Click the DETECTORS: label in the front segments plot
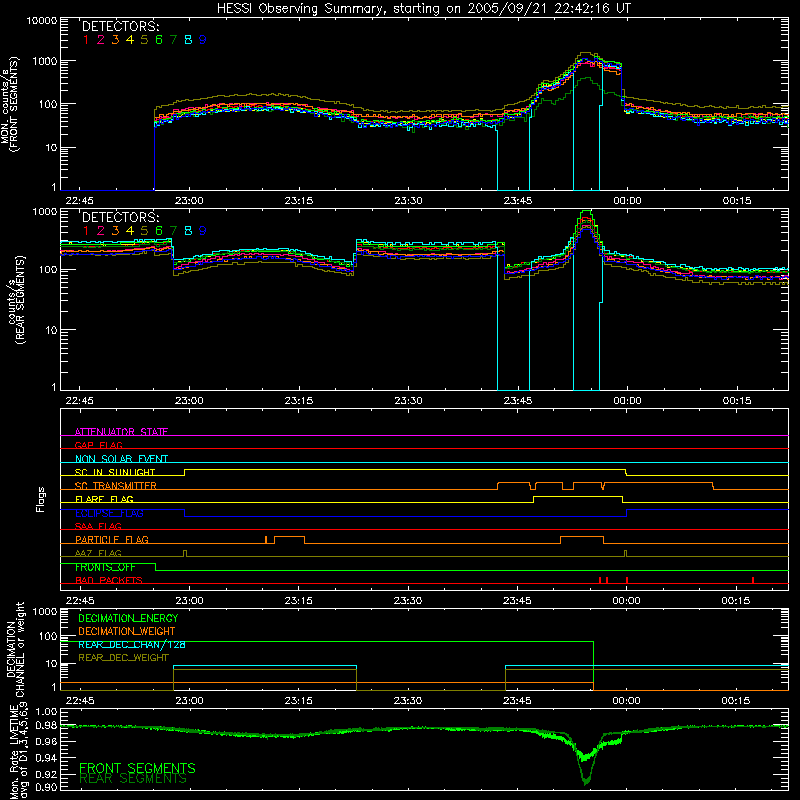Viewport: 800px width, 800px height. (120, 27)
